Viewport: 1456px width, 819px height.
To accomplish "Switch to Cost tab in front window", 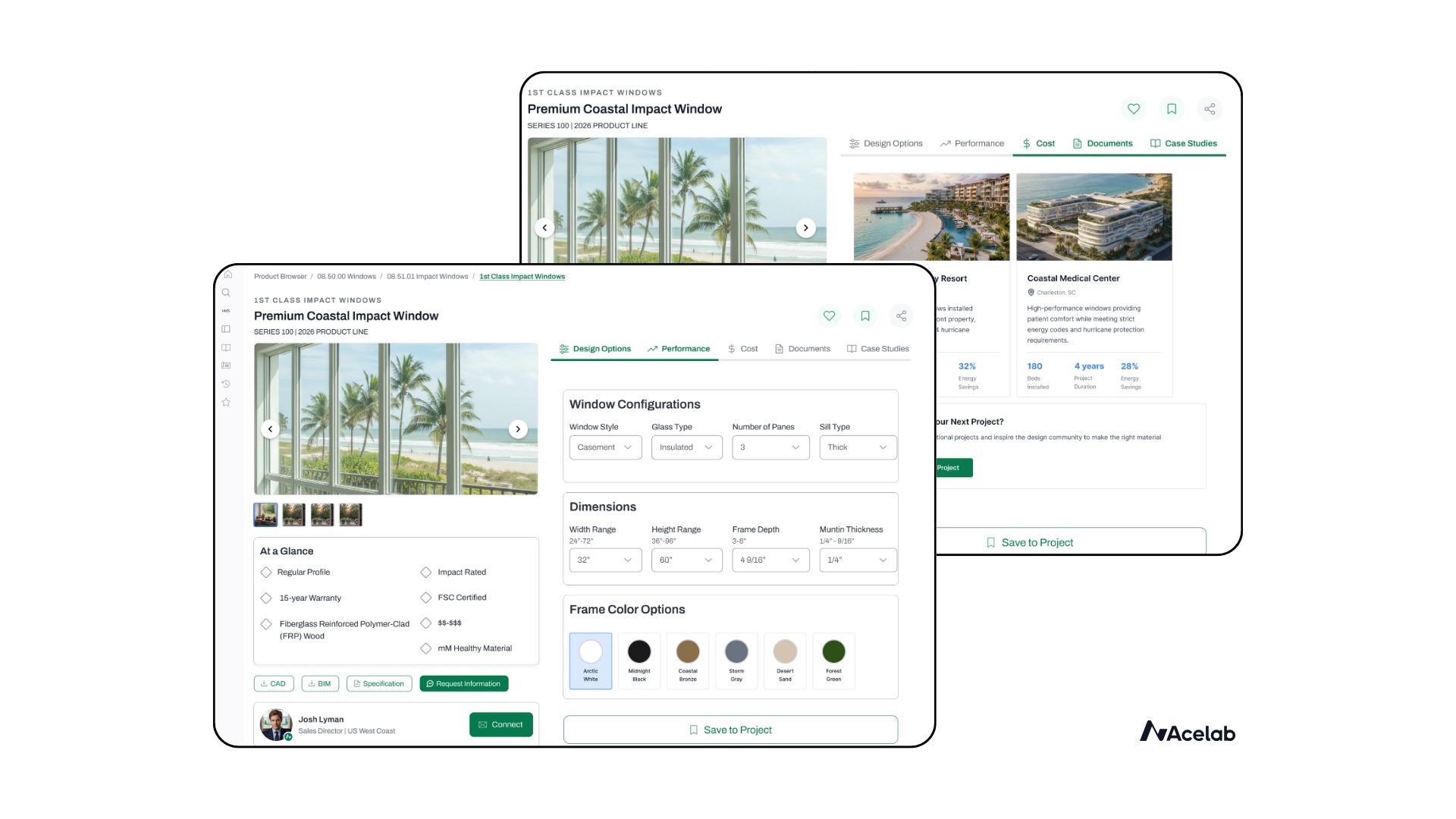I will coord(742,349).
